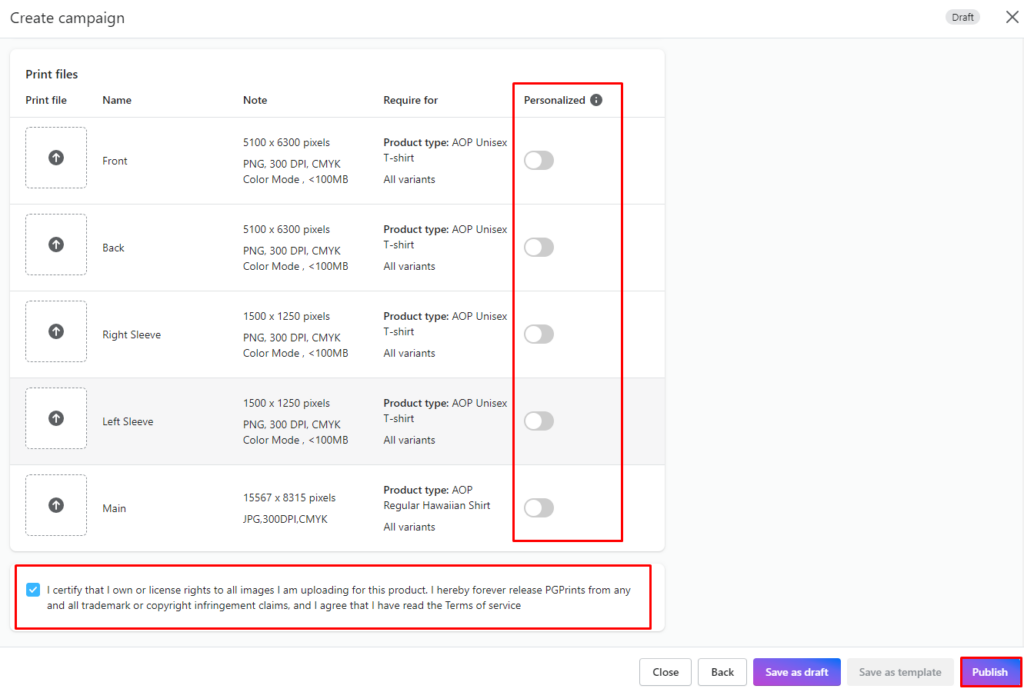
Task: Click the Close button
Action: click(665, 672)
